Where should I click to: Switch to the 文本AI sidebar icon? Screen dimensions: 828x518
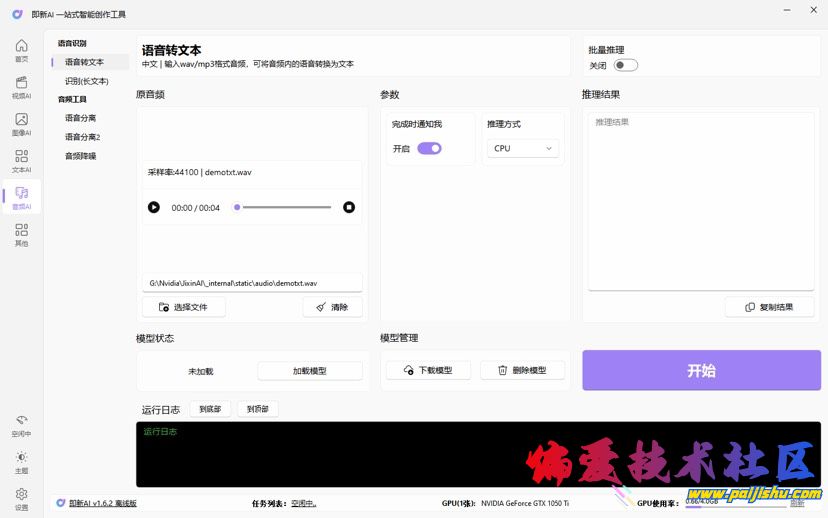(21, 161)
